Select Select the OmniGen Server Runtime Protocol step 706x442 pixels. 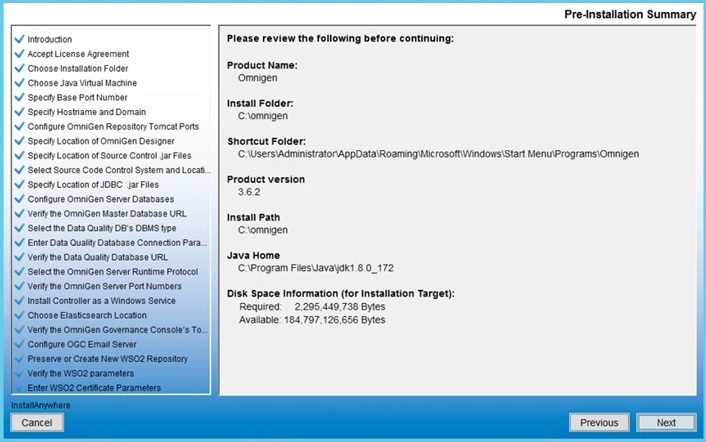[x=113, y=271]
